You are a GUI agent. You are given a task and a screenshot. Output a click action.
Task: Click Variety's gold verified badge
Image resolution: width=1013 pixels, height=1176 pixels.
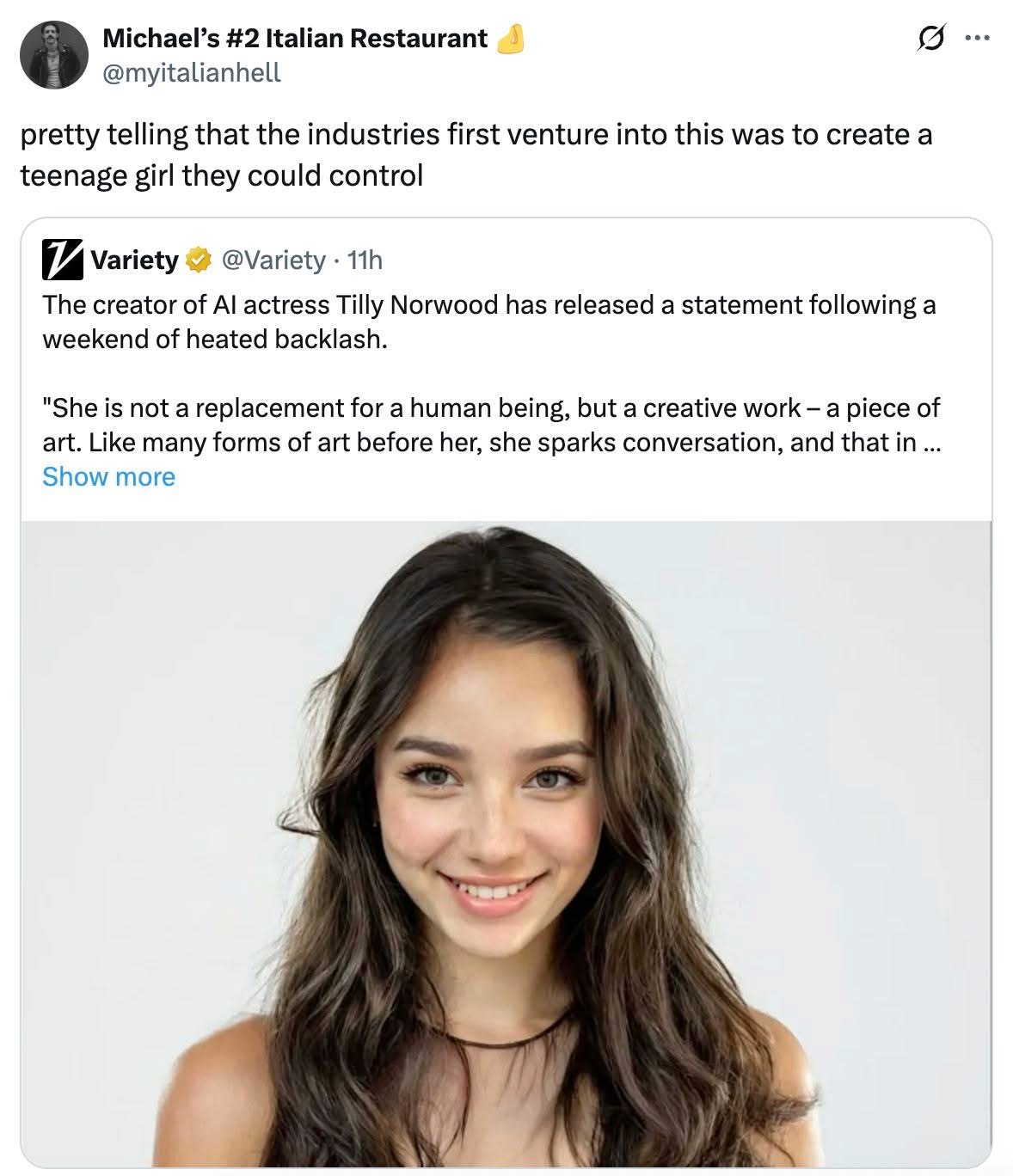tap(198, 260)
